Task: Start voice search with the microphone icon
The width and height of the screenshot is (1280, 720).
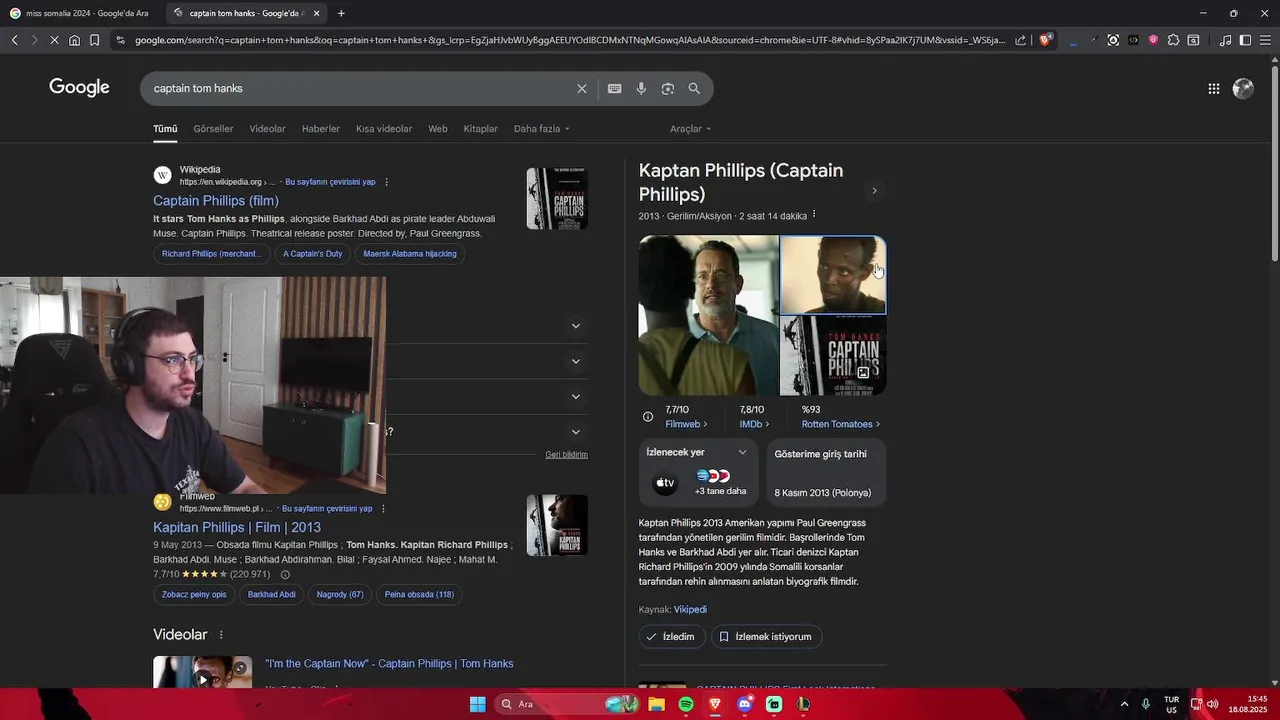Action: click(641, 88)
